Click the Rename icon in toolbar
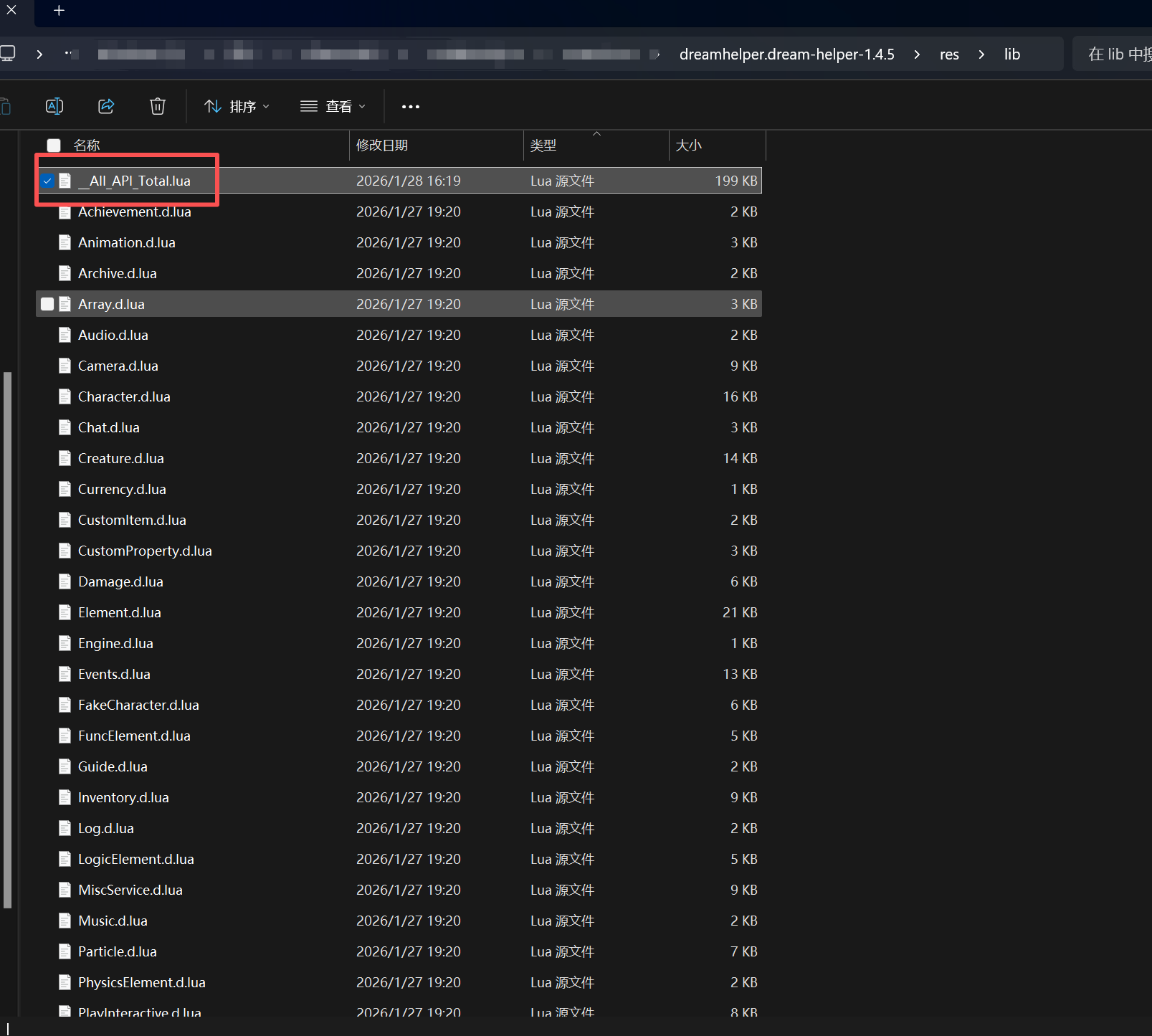The height and width of the screenshot is (1036, 1152). pos(54,107)
